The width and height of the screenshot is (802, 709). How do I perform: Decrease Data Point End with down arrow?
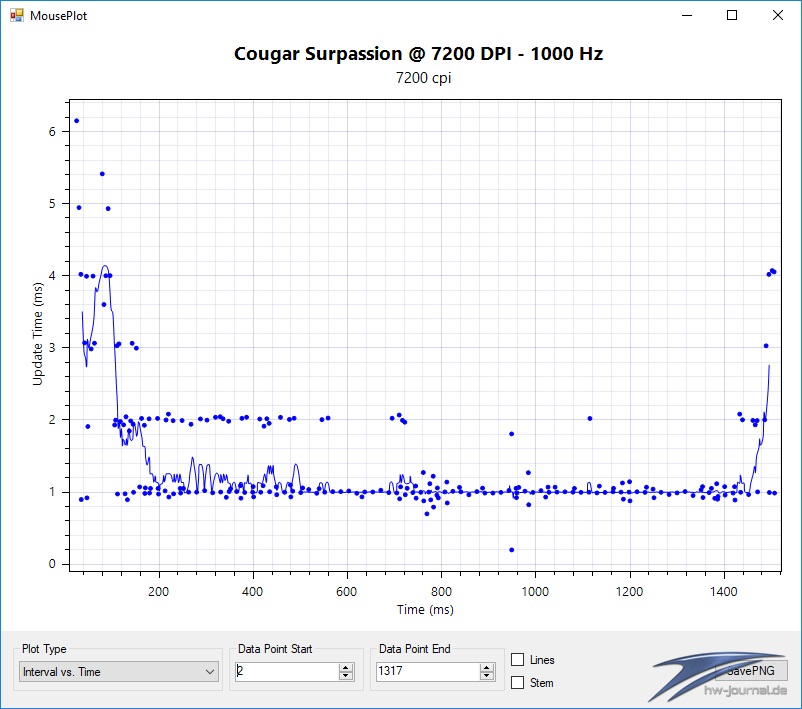pyautogui.click(x=487, y=676)
